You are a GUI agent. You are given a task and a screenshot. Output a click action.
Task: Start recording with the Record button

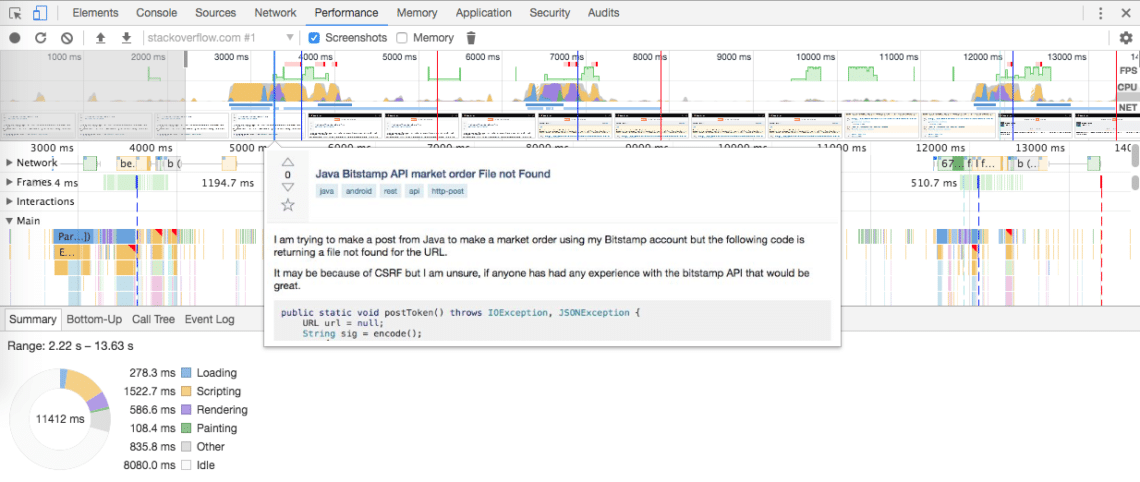[15, 38]
